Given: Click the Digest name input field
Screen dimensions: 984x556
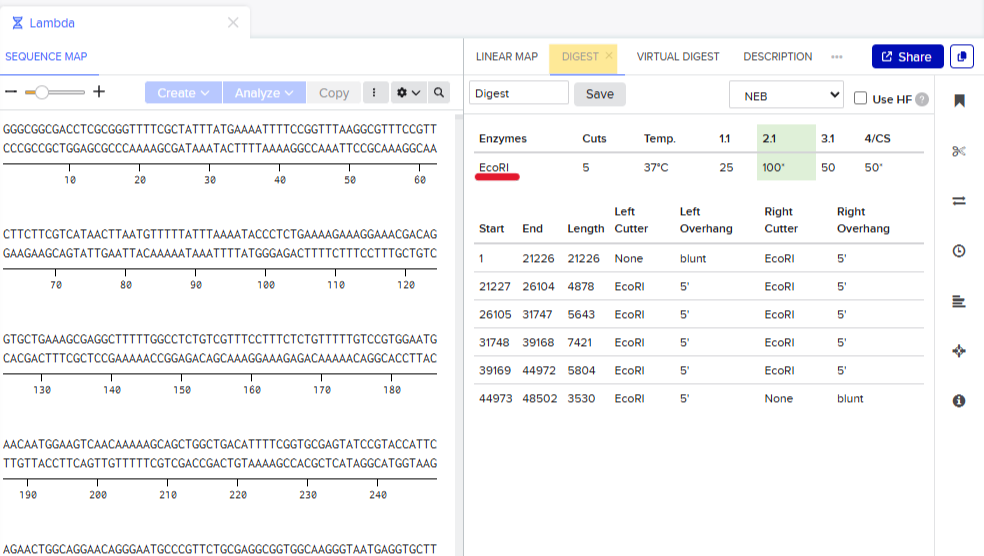Looking at the screenshot, I should click(x=518, y=93).
